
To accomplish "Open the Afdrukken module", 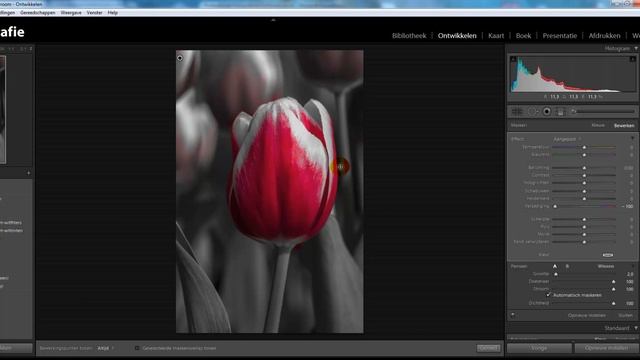I will (604, 36).
